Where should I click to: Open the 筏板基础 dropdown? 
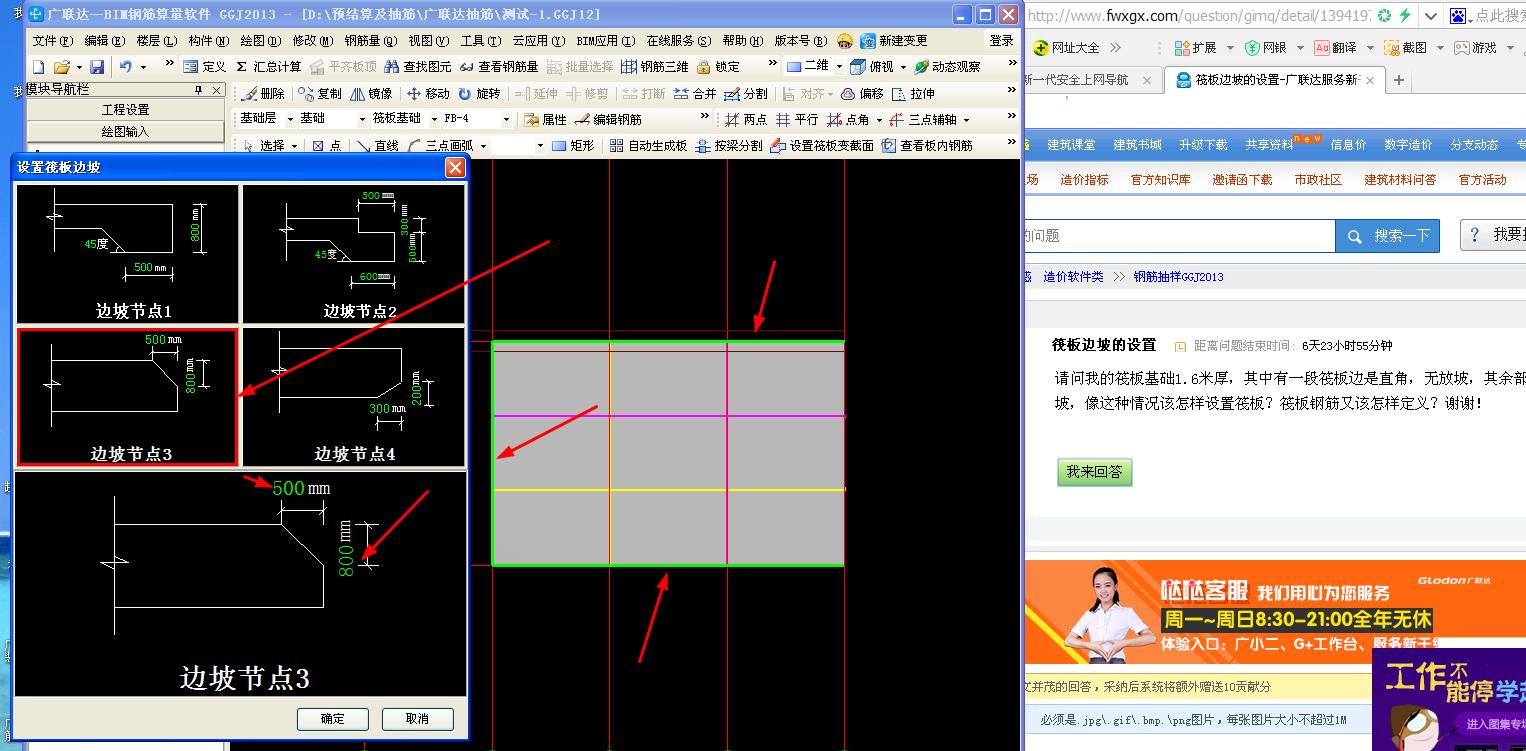[433, 119]
